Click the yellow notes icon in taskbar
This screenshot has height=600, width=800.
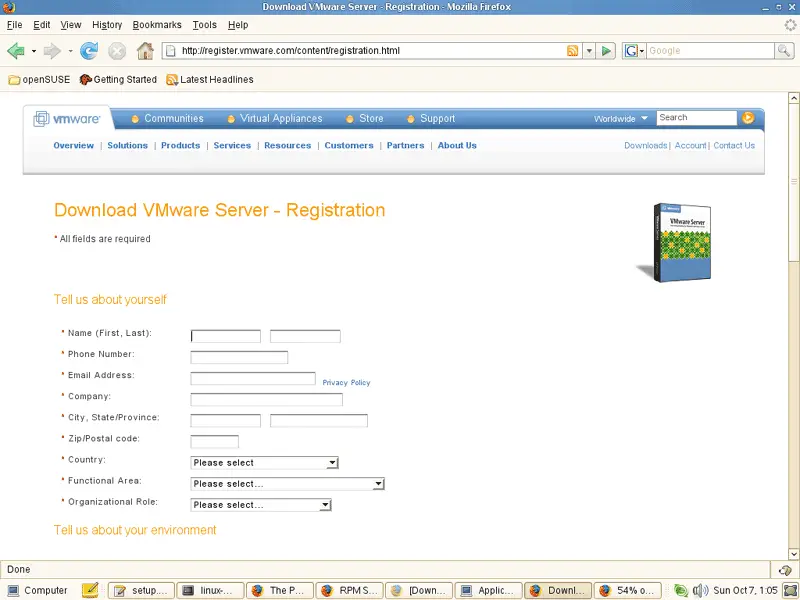(x=90, y=590)
